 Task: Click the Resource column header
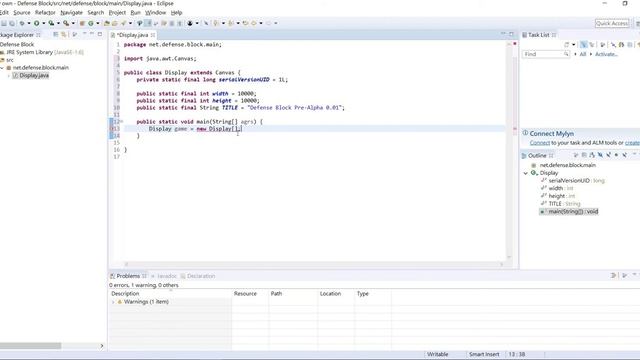[x=250, y=293]
